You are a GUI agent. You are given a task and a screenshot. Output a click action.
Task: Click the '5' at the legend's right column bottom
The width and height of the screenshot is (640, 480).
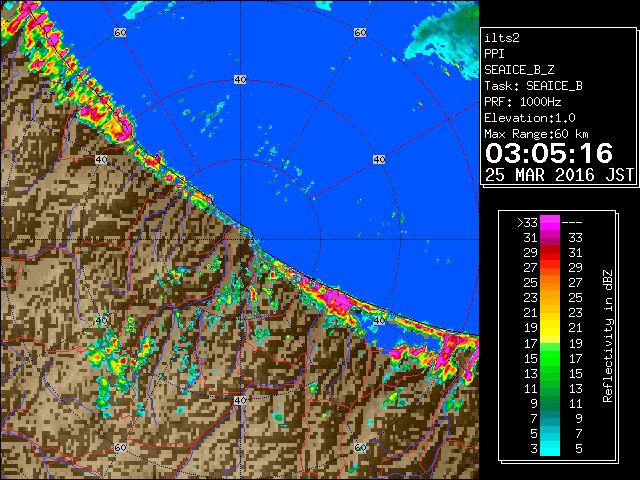click(578, 449)
